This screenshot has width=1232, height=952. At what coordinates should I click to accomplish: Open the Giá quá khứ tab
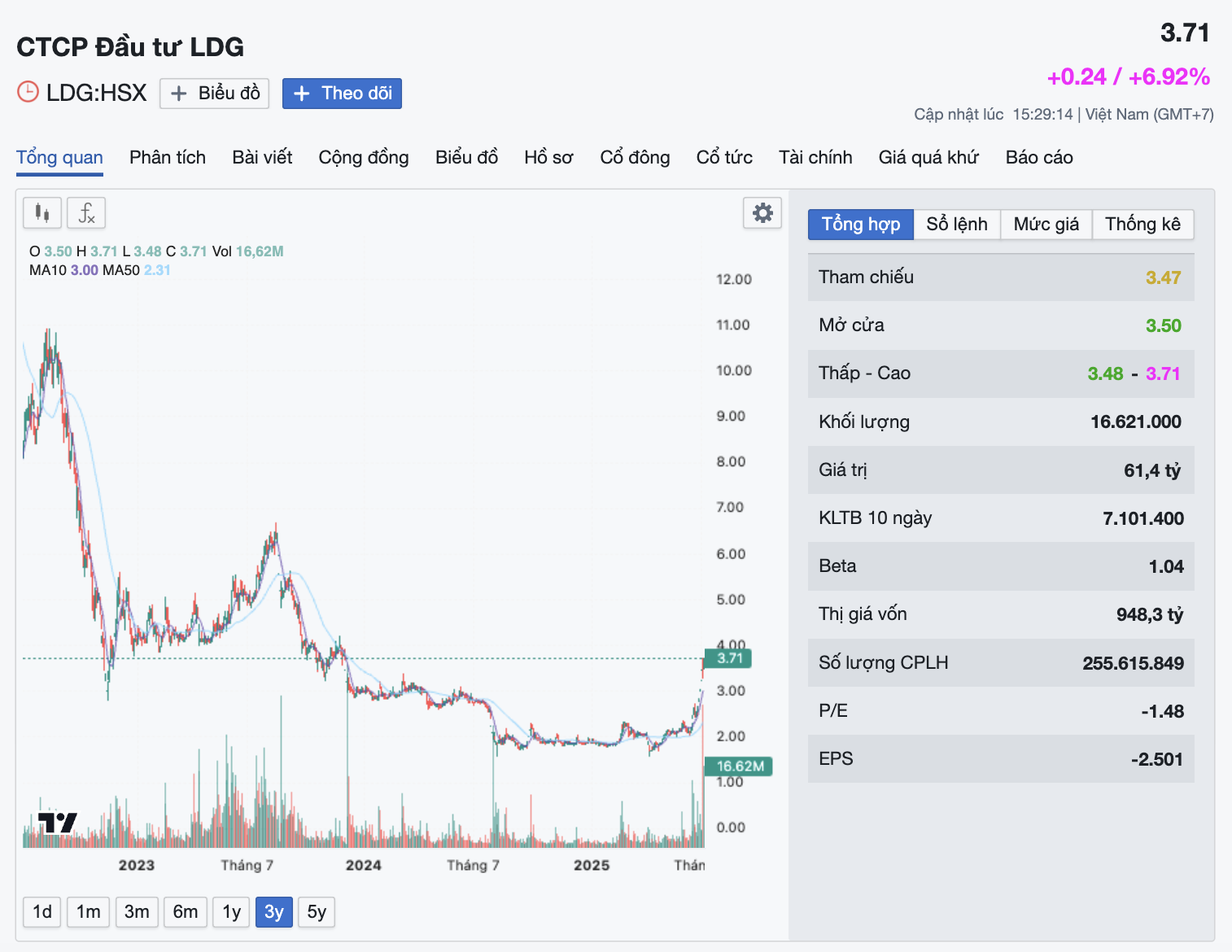click(x=928, y=157)
